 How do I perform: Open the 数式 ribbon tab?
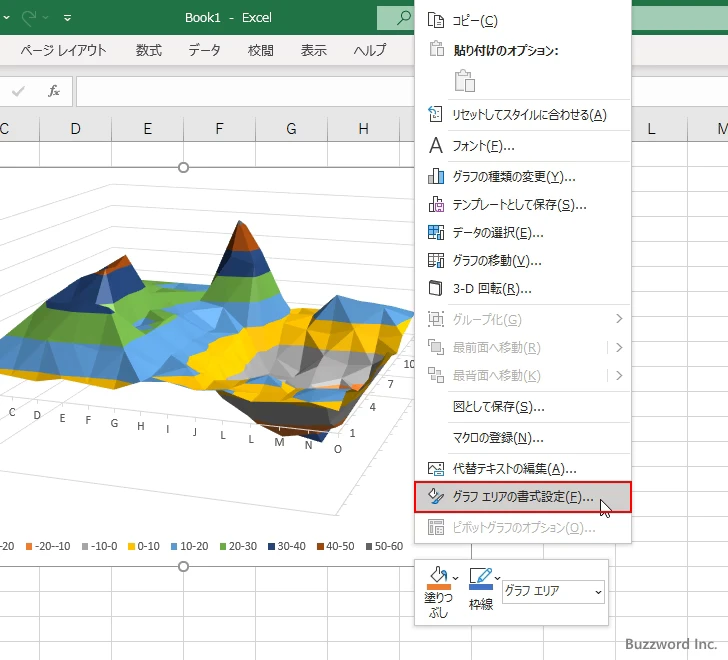pyautogui.click(x=149, y=50)
